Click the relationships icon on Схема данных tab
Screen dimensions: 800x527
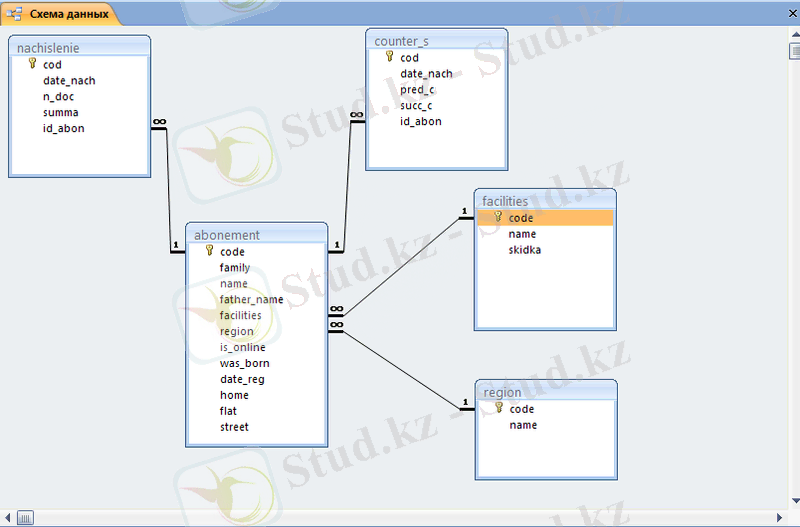point(14,14)
